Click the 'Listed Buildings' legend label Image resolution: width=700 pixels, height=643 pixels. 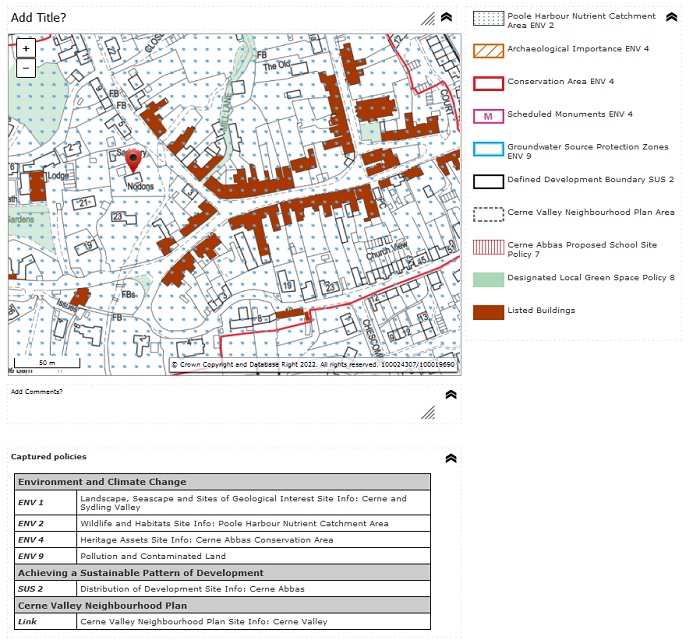(541, 310)
